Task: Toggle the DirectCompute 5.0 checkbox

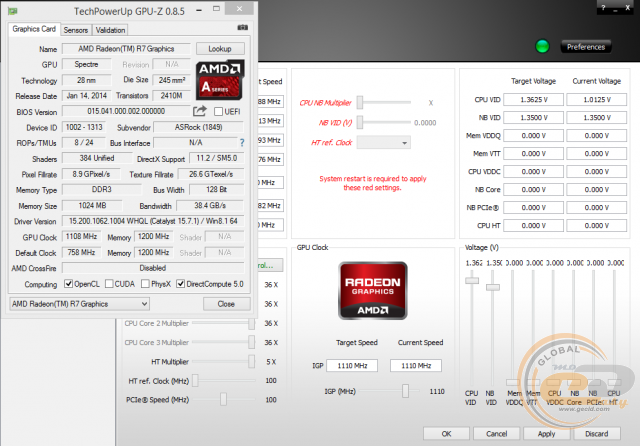Action: (180, 284)
